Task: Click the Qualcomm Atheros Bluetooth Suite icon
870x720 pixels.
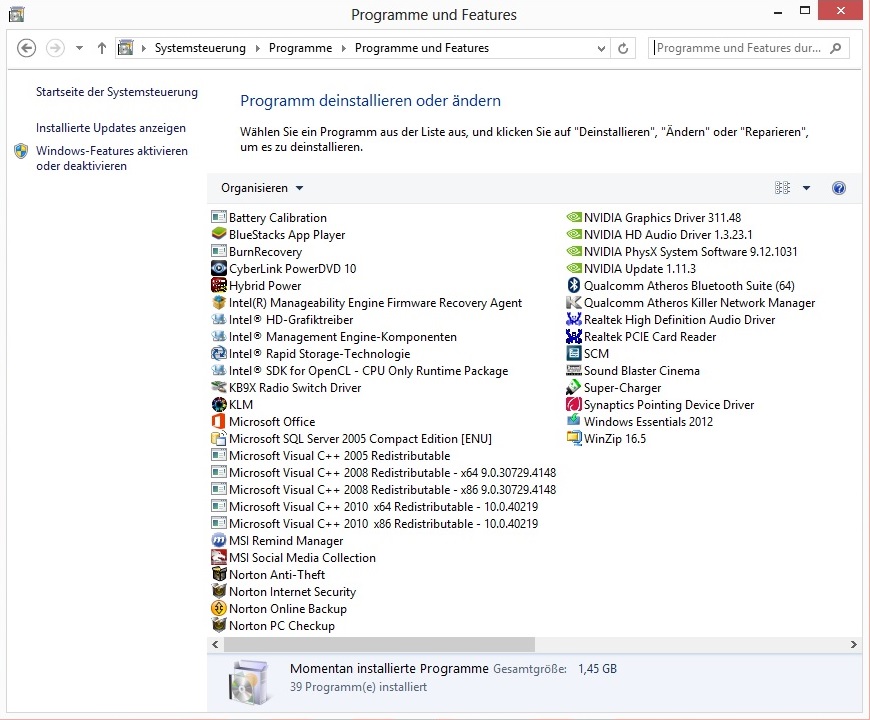Action: [574, 286]
